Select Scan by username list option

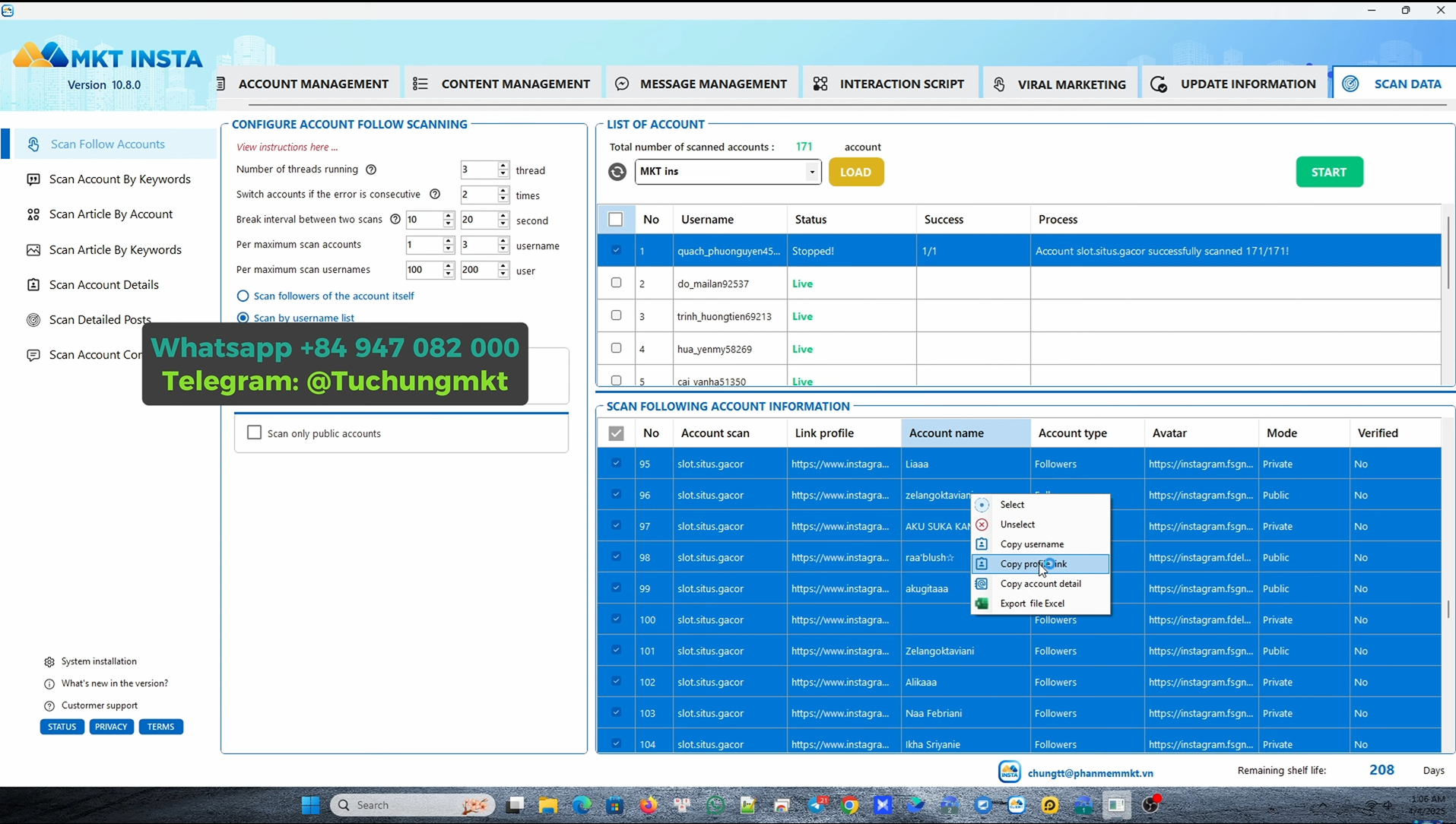click(x=243, y=318)
